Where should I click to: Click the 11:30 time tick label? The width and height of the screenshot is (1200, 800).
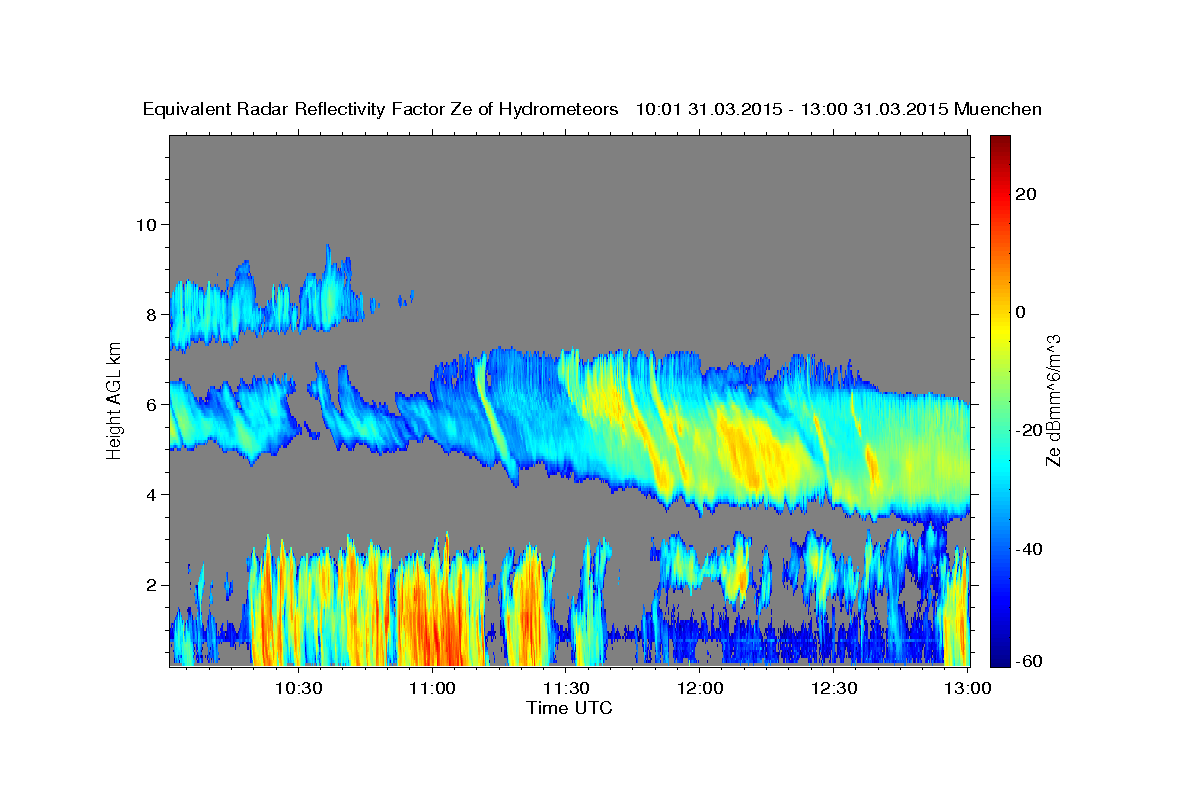point(567,689)
